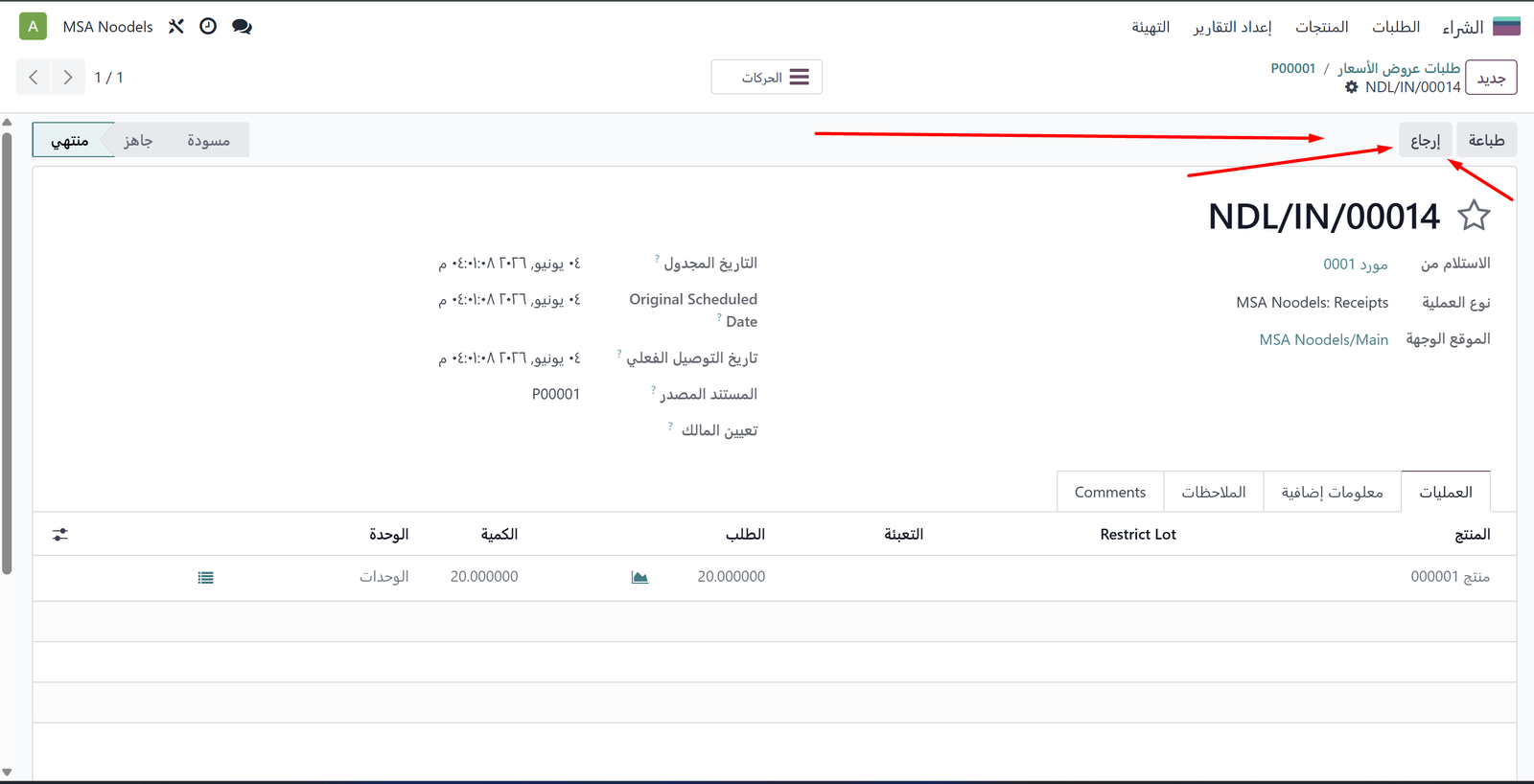Click the طباعة print button
Image resolution: width=1534 pixels, height=784 pixels.
coord(1486,141)
